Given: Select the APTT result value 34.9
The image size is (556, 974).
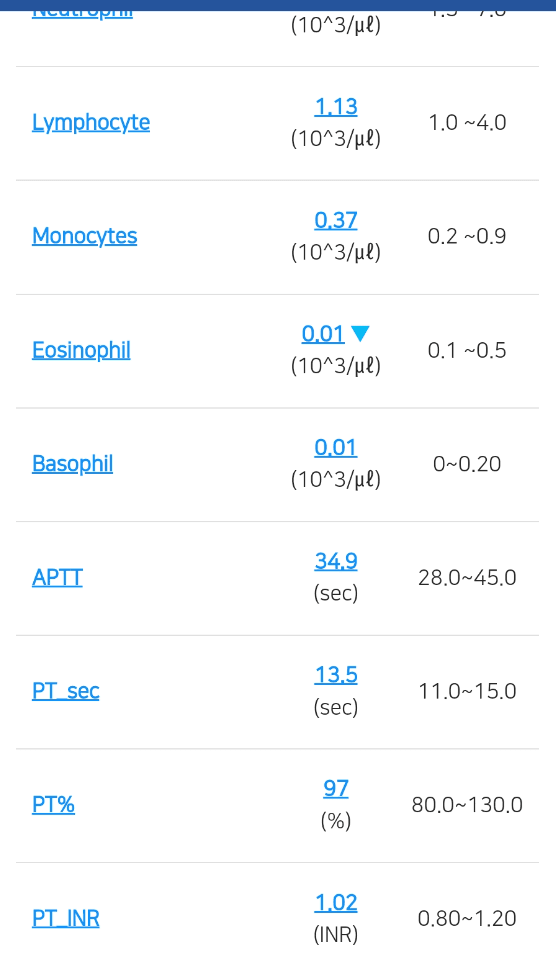Looking at the screenshot, I should (x=336, y=562).
